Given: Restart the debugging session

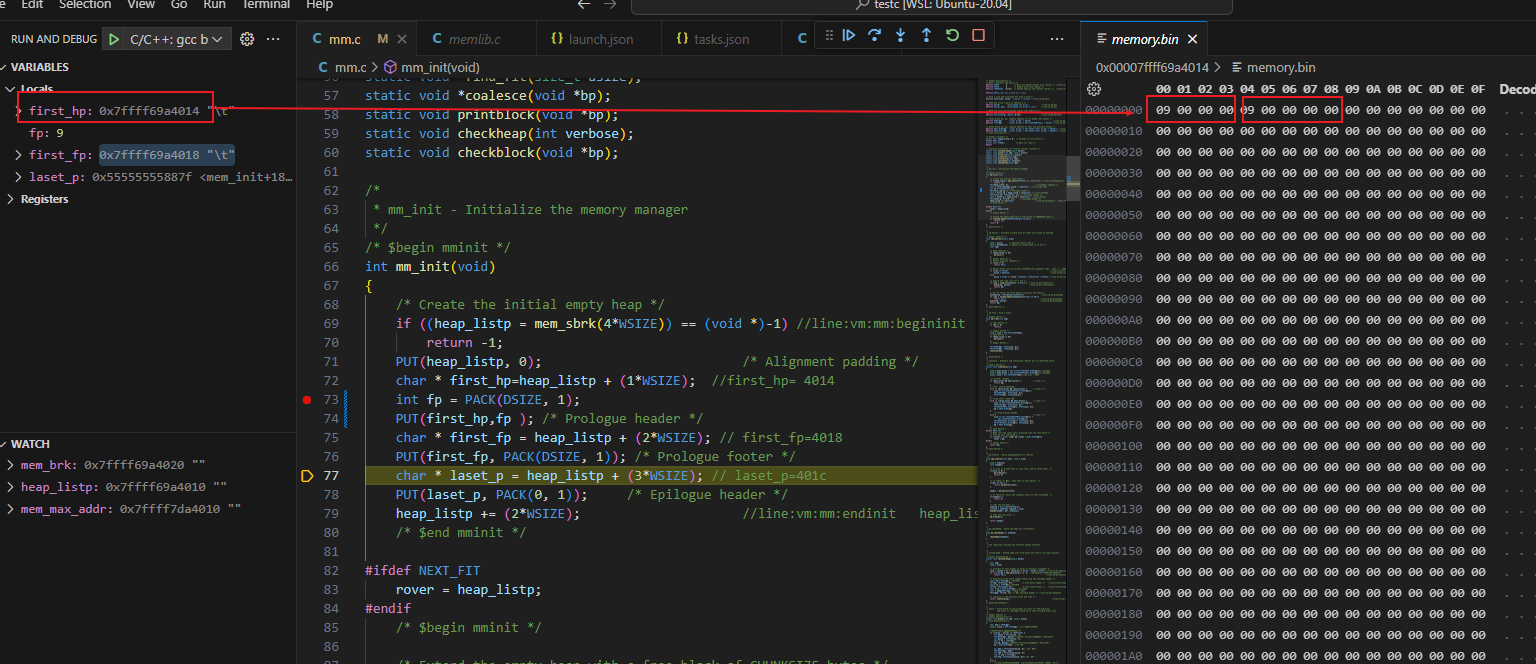Looking at the screenshot, I should pyautogui.click(x=952, y=36).
